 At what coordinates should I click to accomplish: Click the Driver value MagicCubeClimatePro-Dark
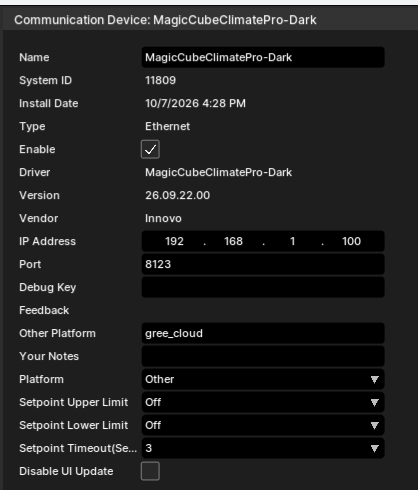click(218, 172)
